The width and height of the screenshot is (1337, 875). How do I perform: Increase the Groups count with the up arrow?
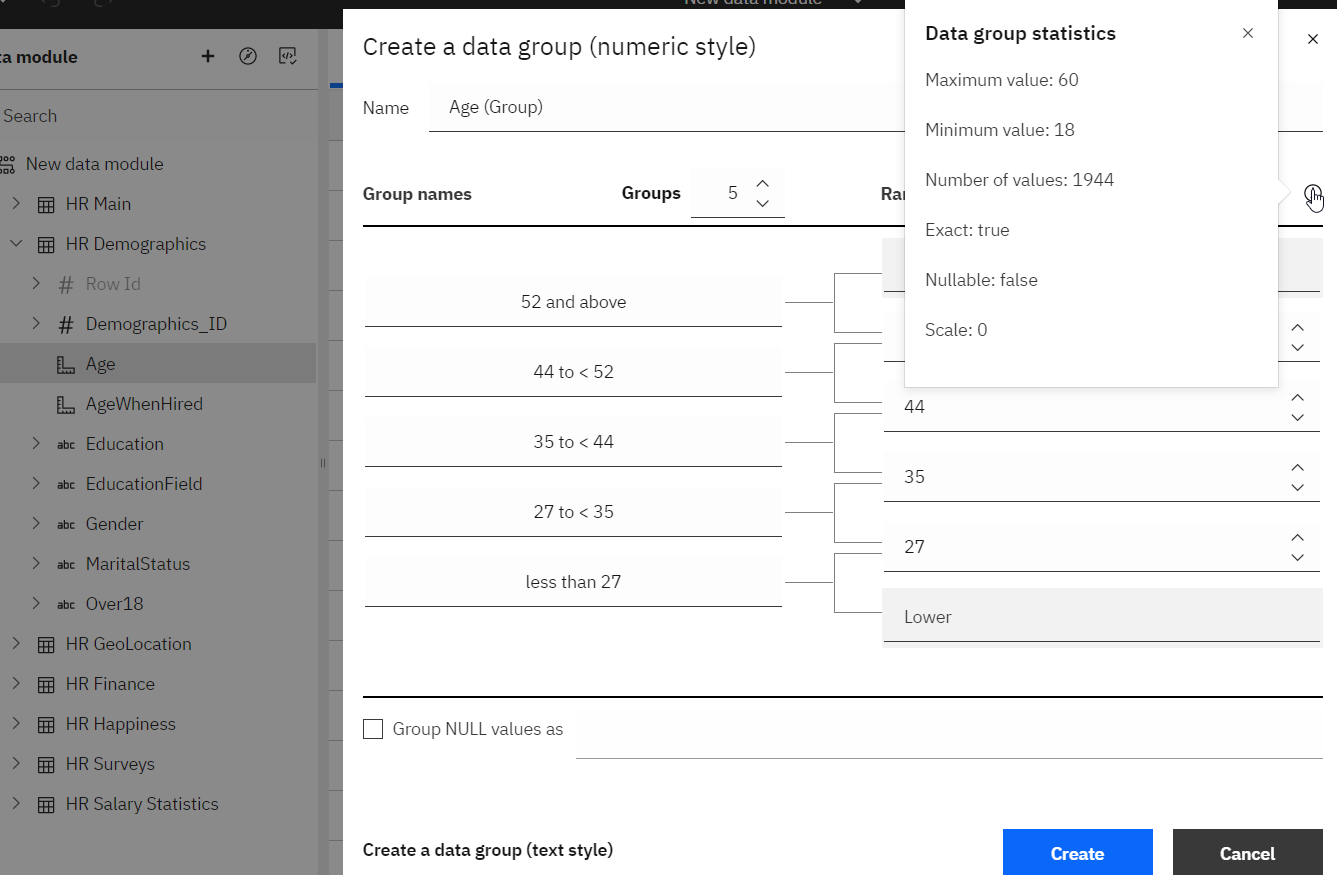click(x=763, y=183)
